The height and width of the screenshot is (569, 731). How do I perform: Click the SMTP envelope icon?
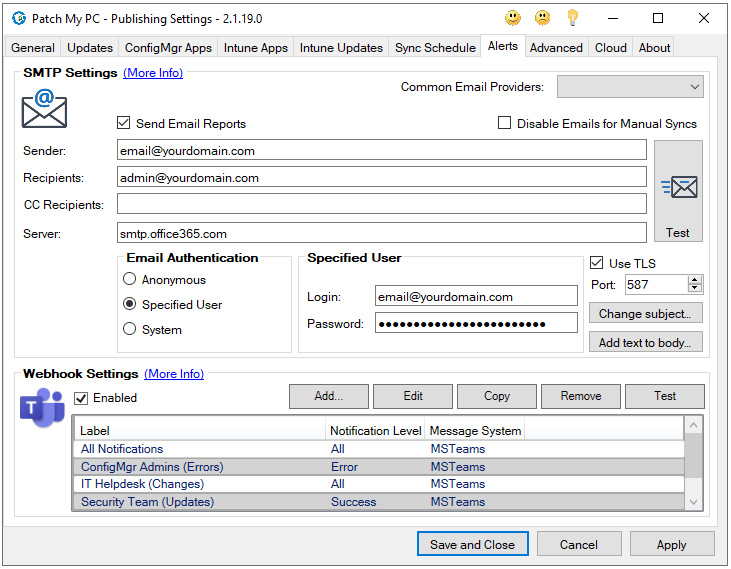(x=44, y=108)
